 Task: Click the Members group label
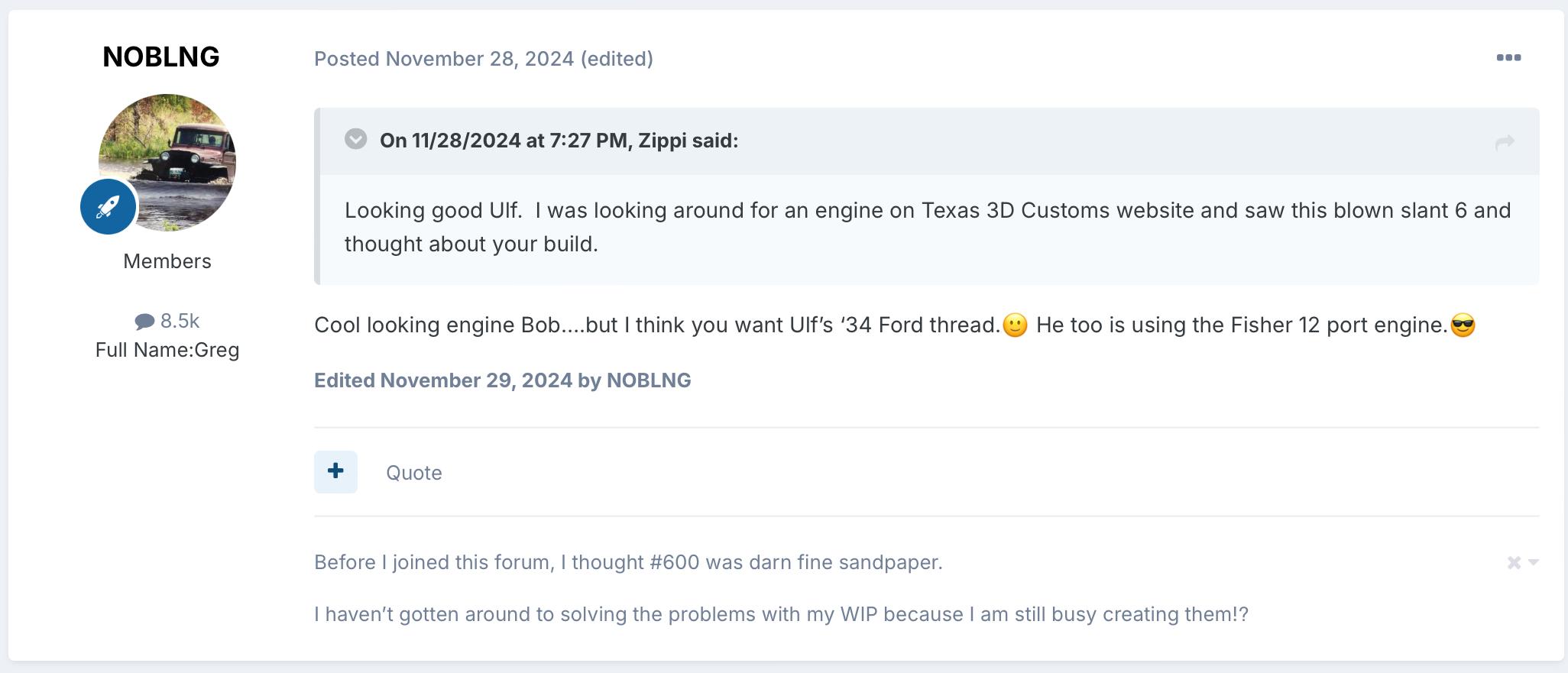click(x=167, y=261)
